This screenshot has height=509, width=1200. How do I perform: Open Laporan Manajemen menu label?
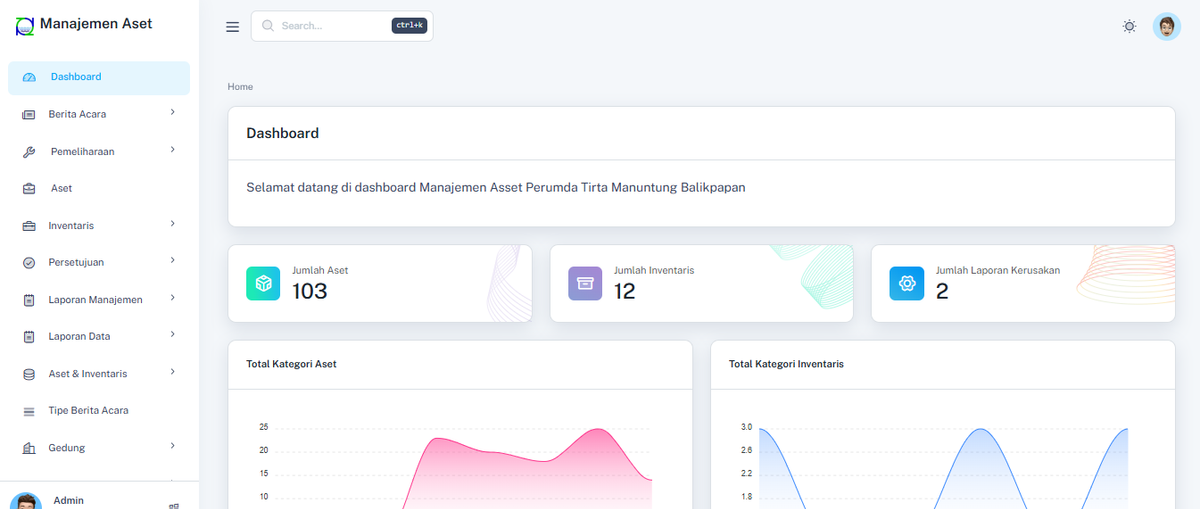point(96,300)
